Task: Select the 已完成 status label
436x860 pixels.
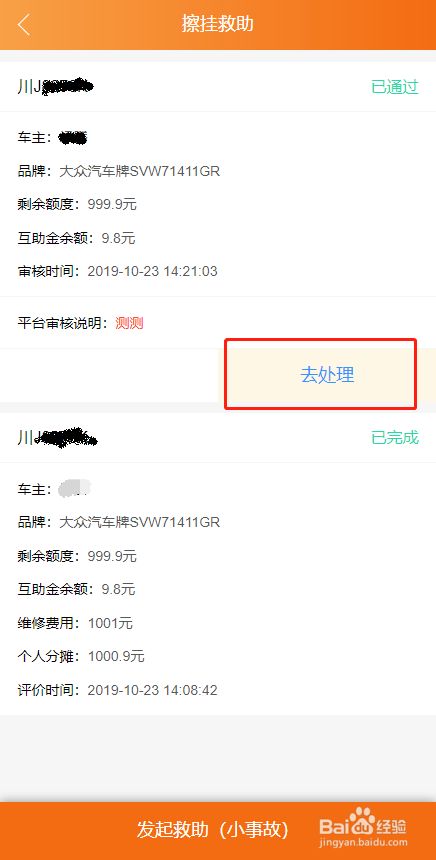Action: coord(395,437)
